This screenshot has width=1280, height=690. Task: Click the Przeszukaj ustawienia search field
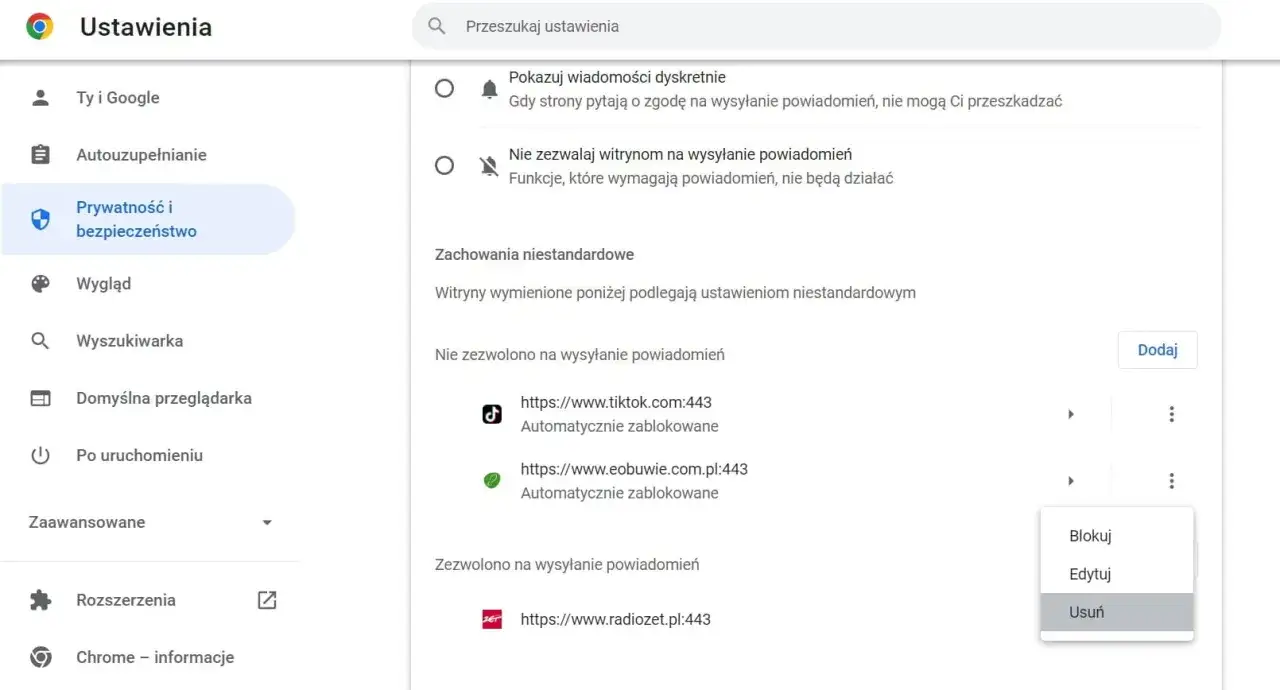point(815,26)
